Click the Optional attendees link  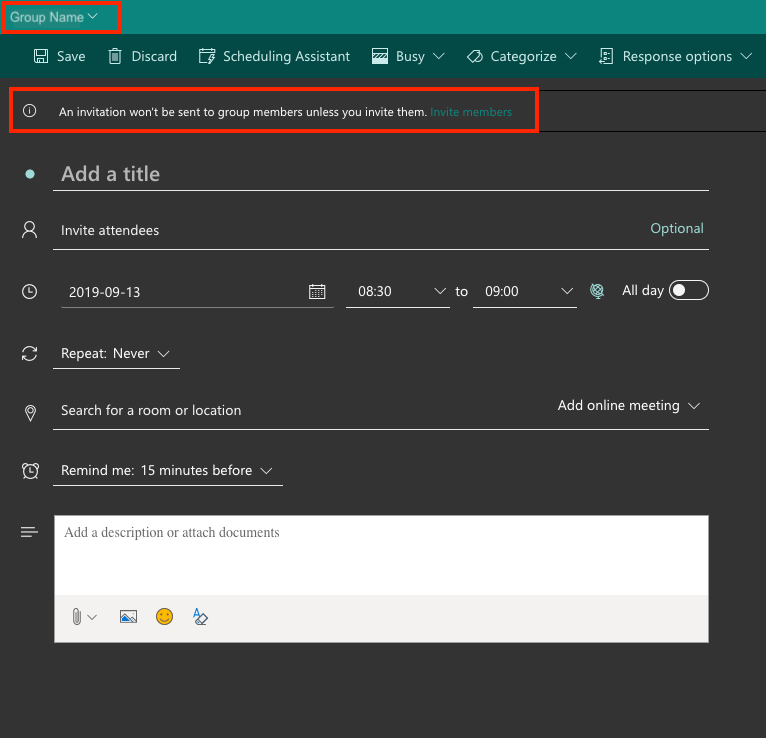(677, 228)
